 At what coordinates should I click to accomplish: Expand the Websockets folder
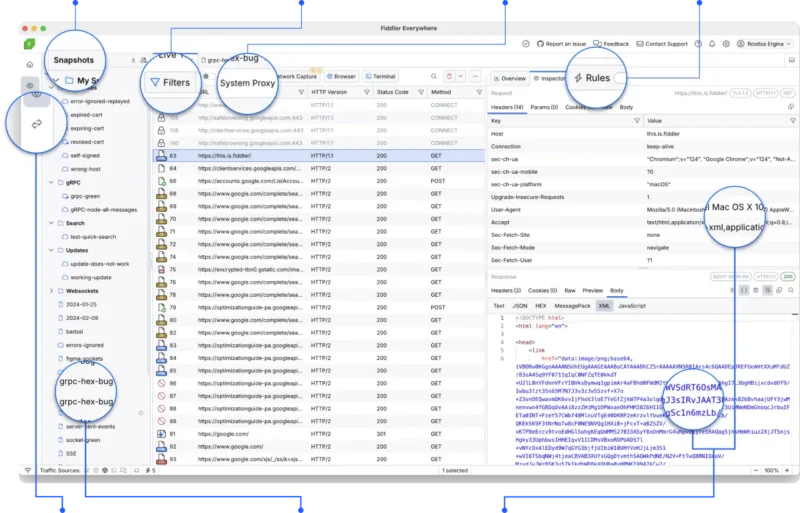click(51, 291)
